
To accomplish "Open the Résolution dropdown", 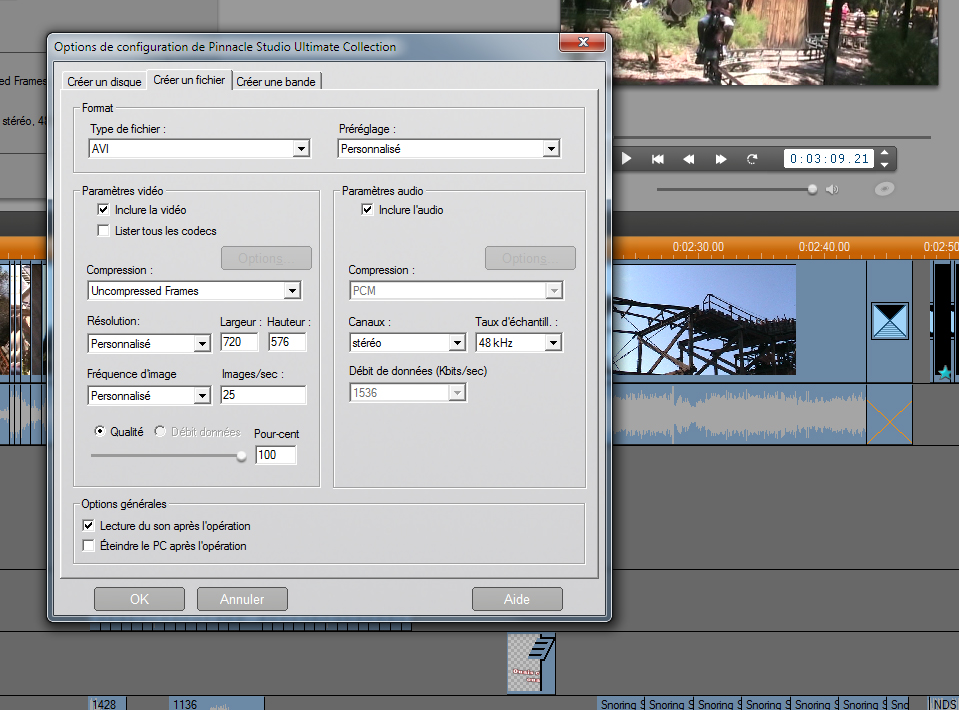I will point(202,344).
